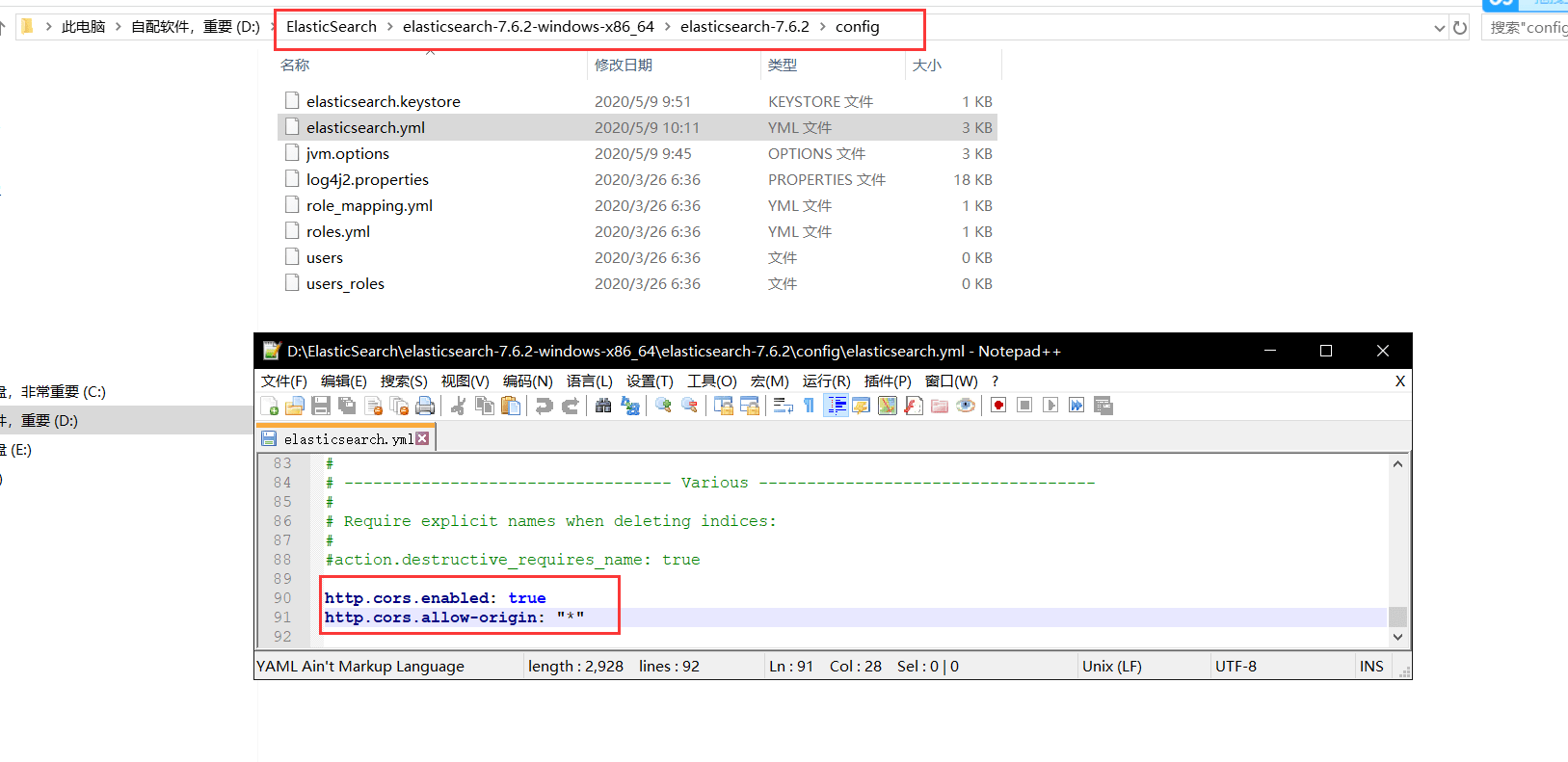Screen dimensions: 1568x762
Task: Open the 编辑(E) menu
Action: coord(344,381)
